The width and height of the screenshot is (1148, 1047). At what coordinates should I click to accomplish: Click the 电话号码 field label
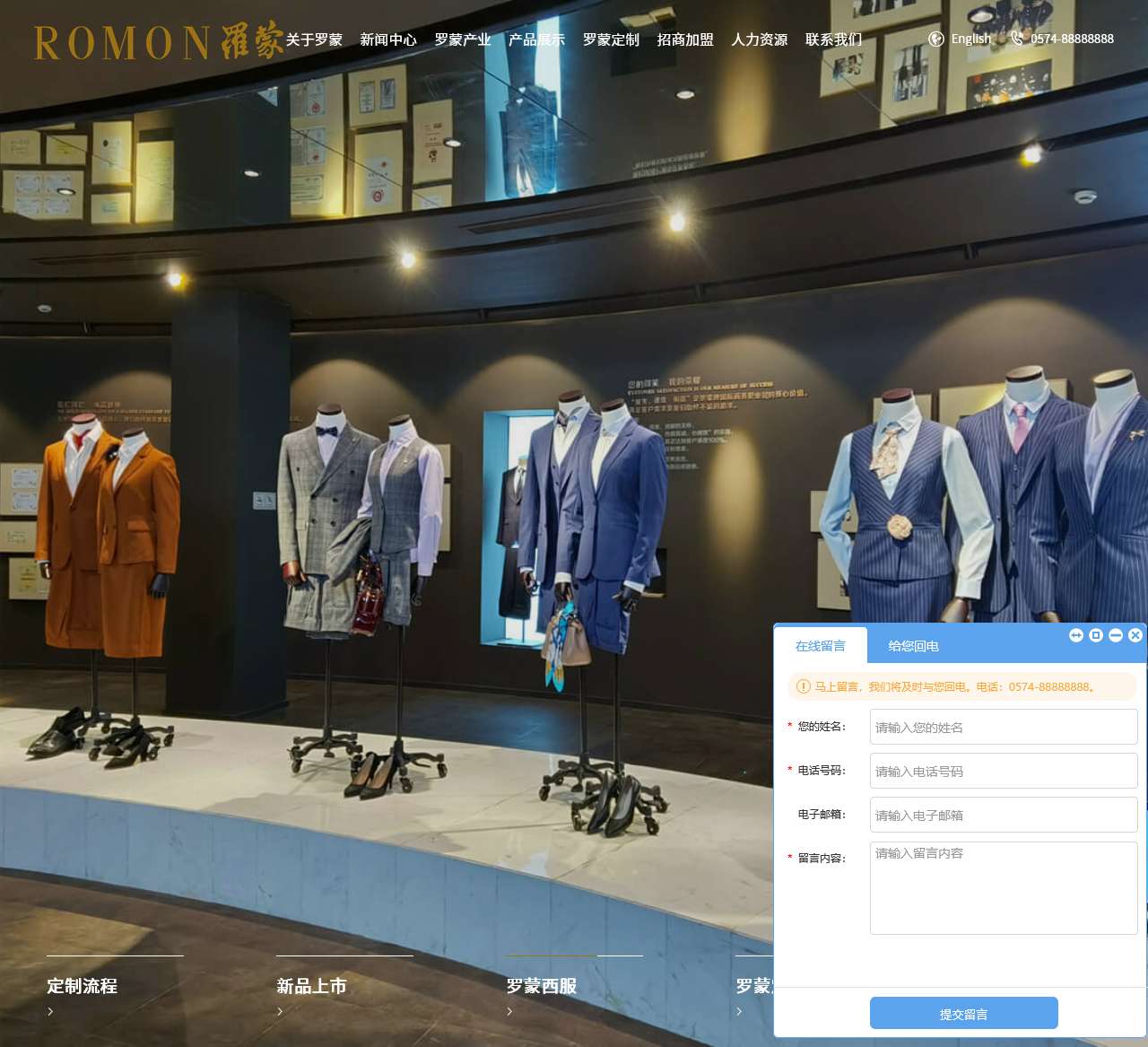pos(822,771)
